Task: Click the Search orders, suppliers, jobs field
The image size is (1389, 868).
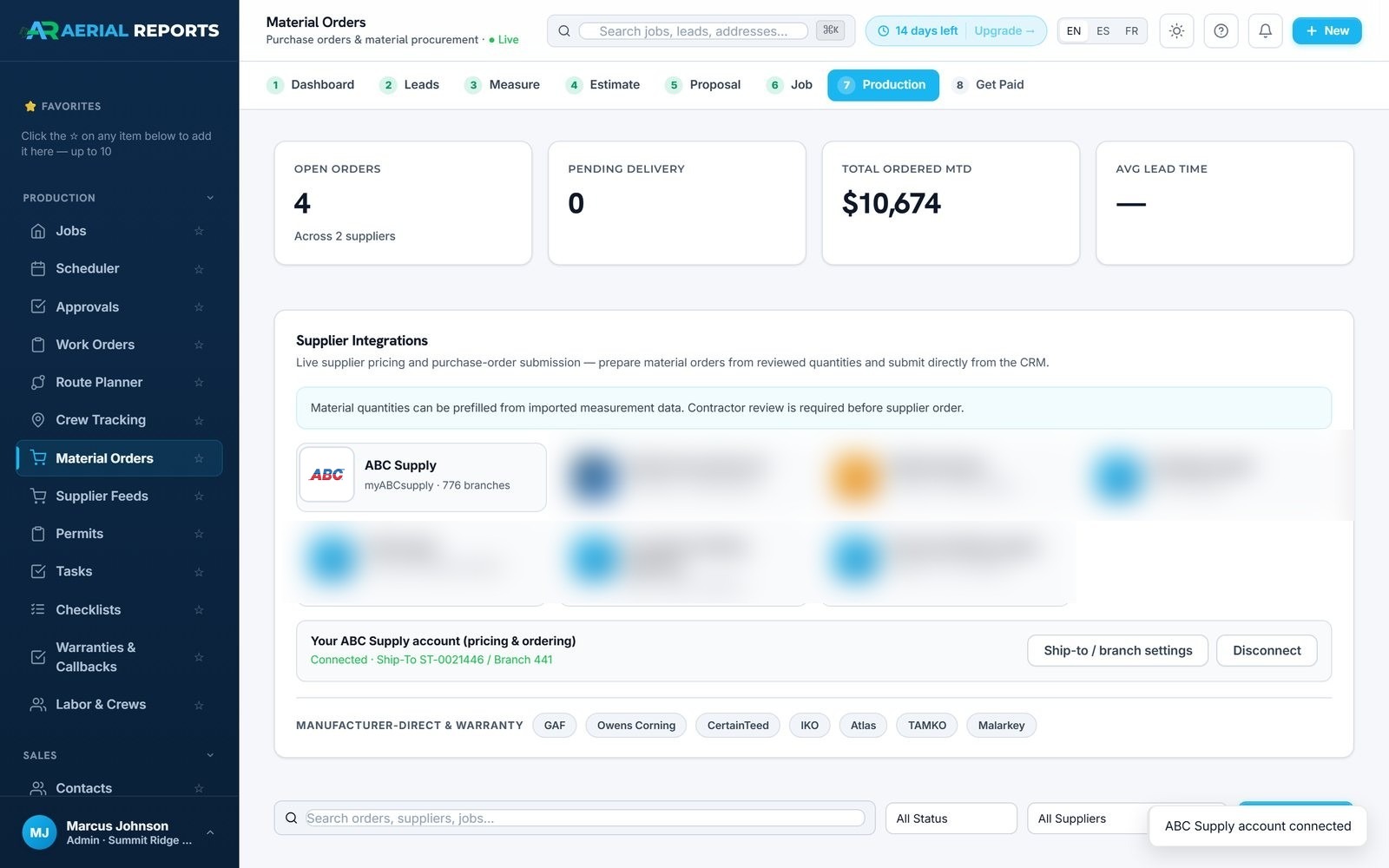Action: [584, 819]
